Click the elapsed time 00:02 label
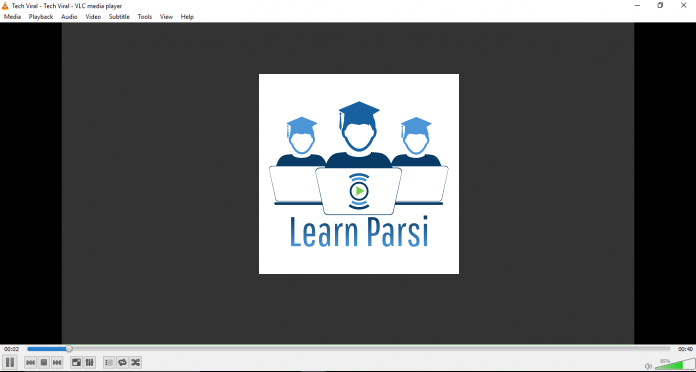 pos(12,349)
